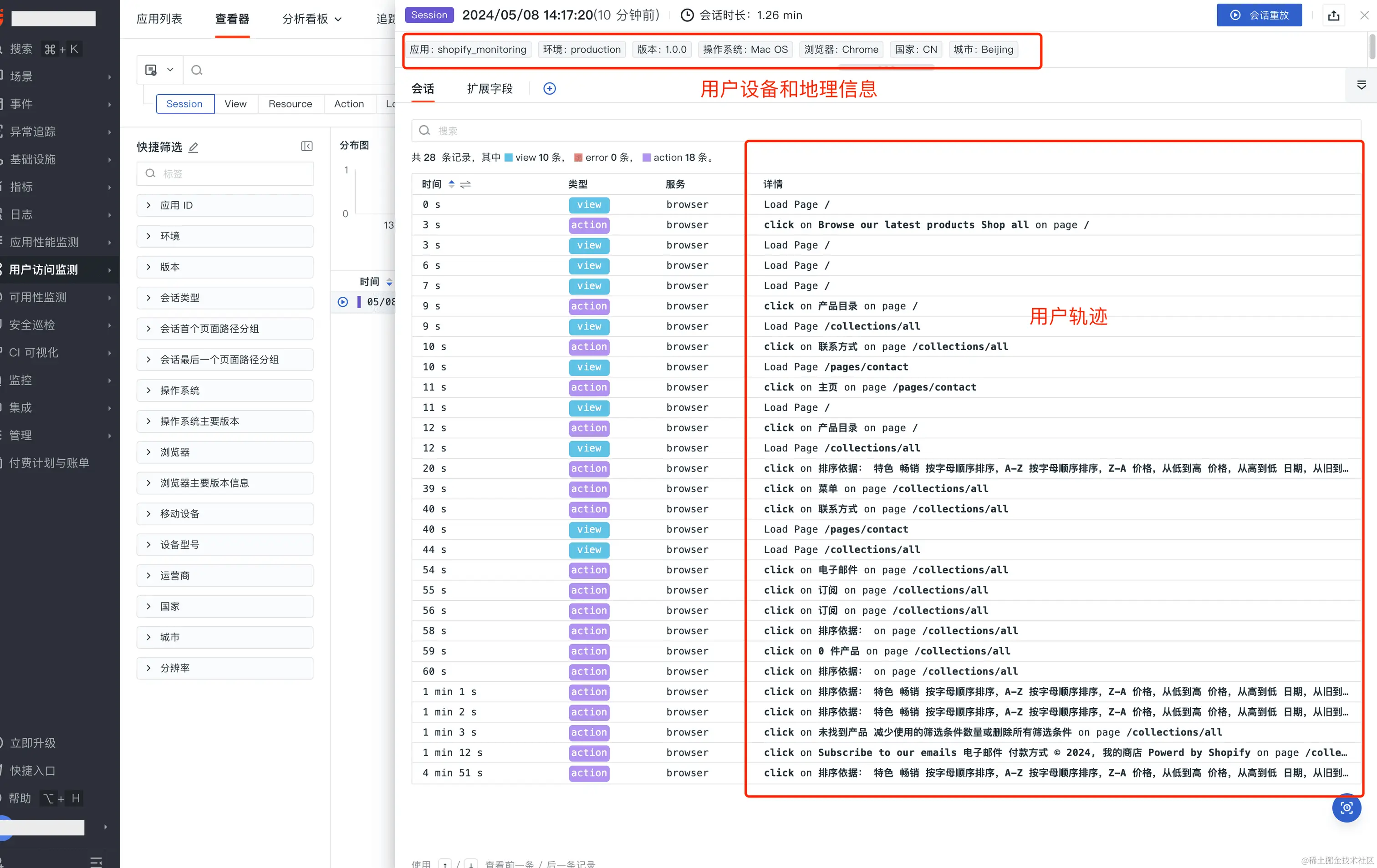Open 用户访问监测 in the sidebar
This screenshot has width=1377, height=868.
click(x=44, y=270)
